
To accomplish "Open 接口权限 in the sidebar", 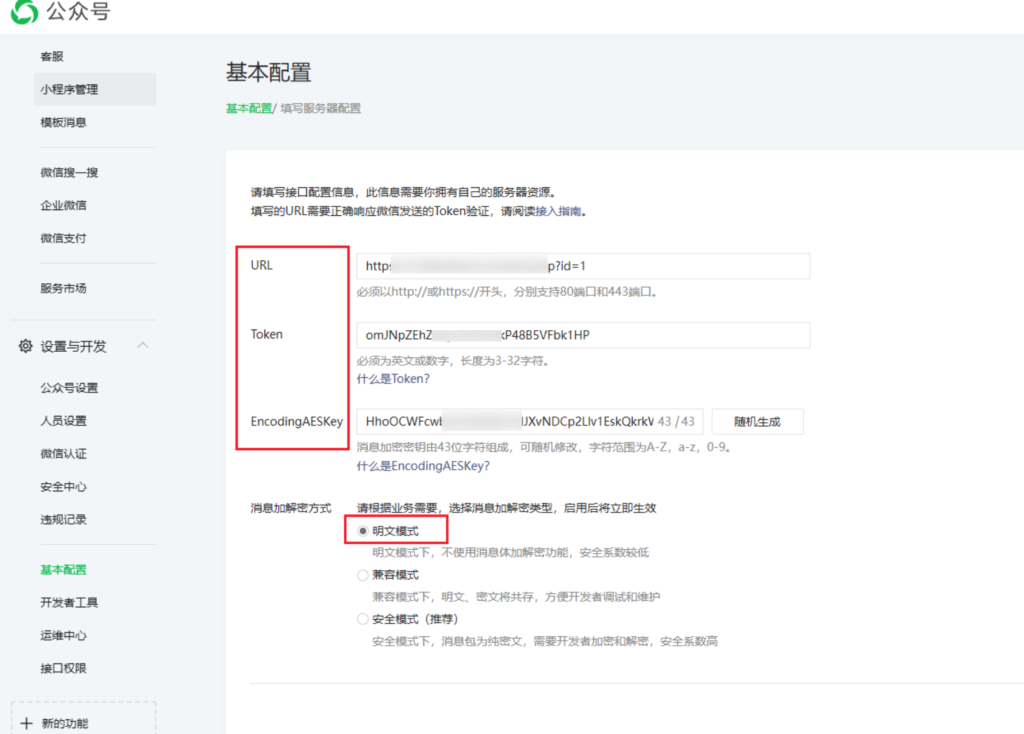I will (x=63, y=668).
